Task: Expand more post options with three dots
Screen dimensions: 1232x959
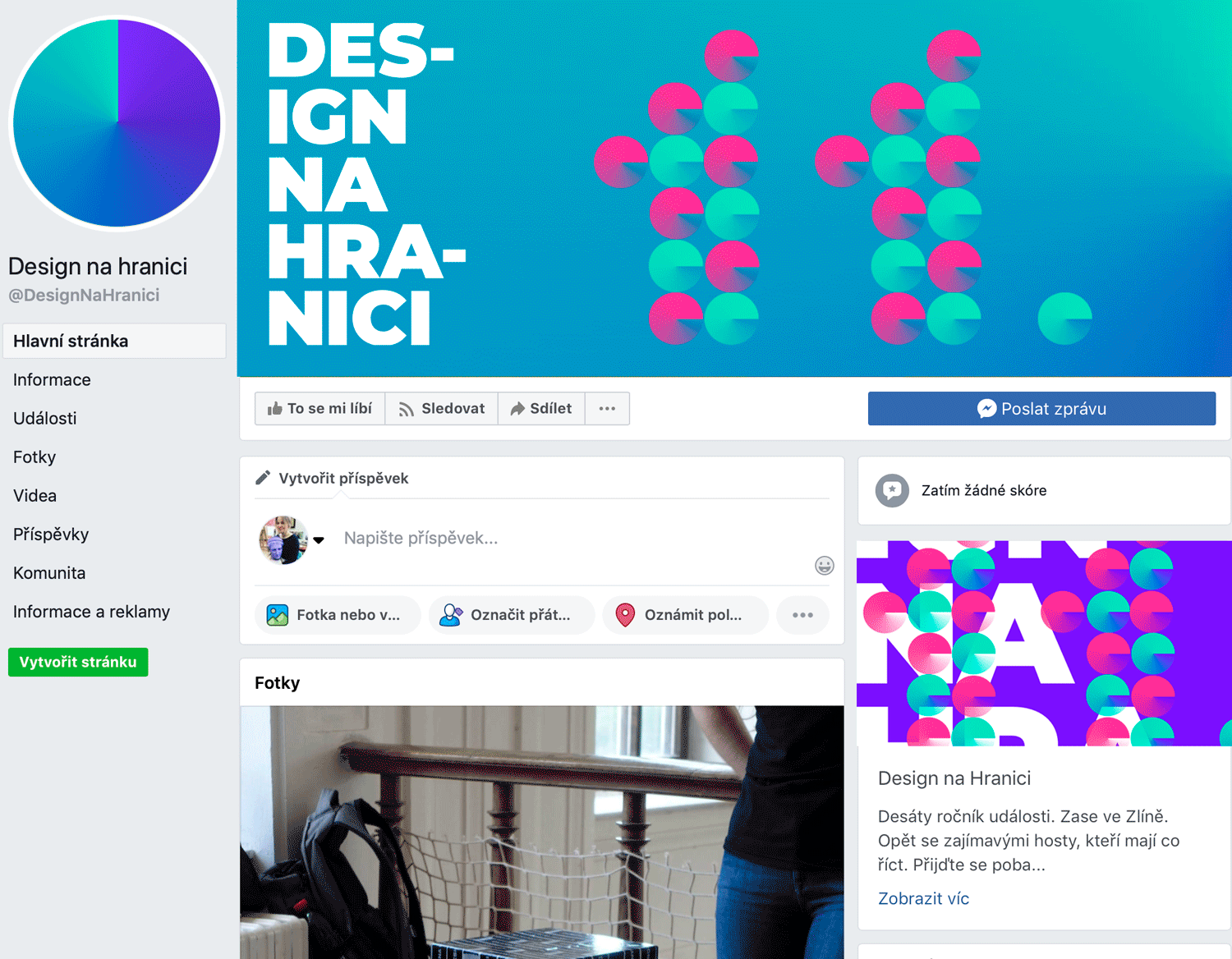Action: pos(802,615)
